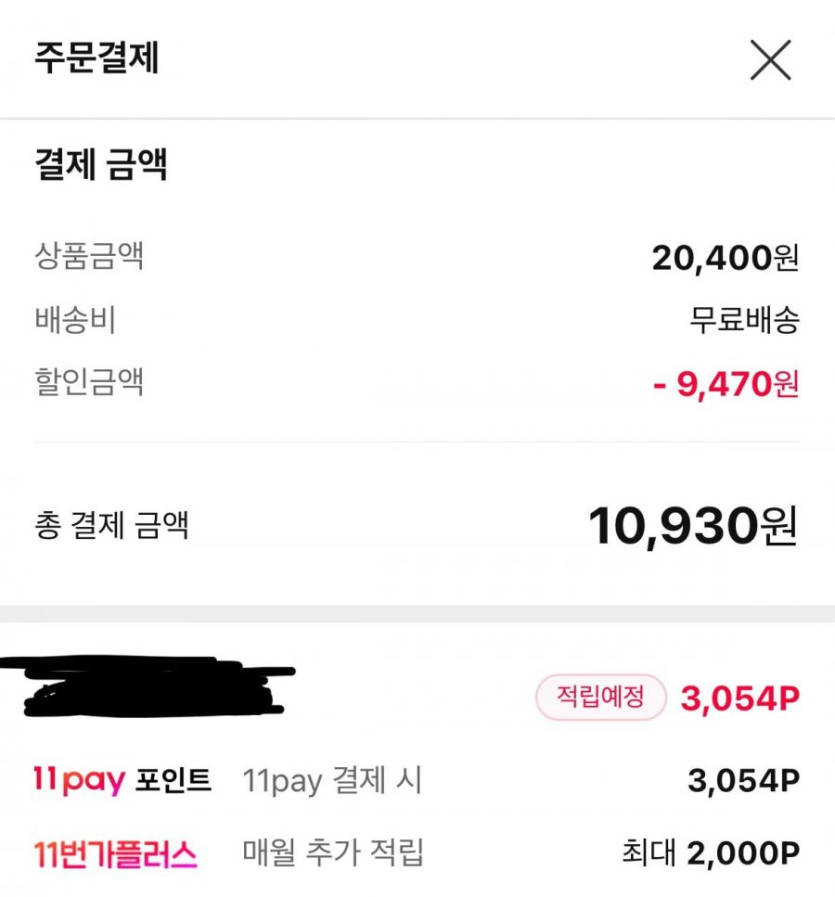Click the blacked-out scribbled text area
Screen dimensions: 835x897
(x=150, y=685)
